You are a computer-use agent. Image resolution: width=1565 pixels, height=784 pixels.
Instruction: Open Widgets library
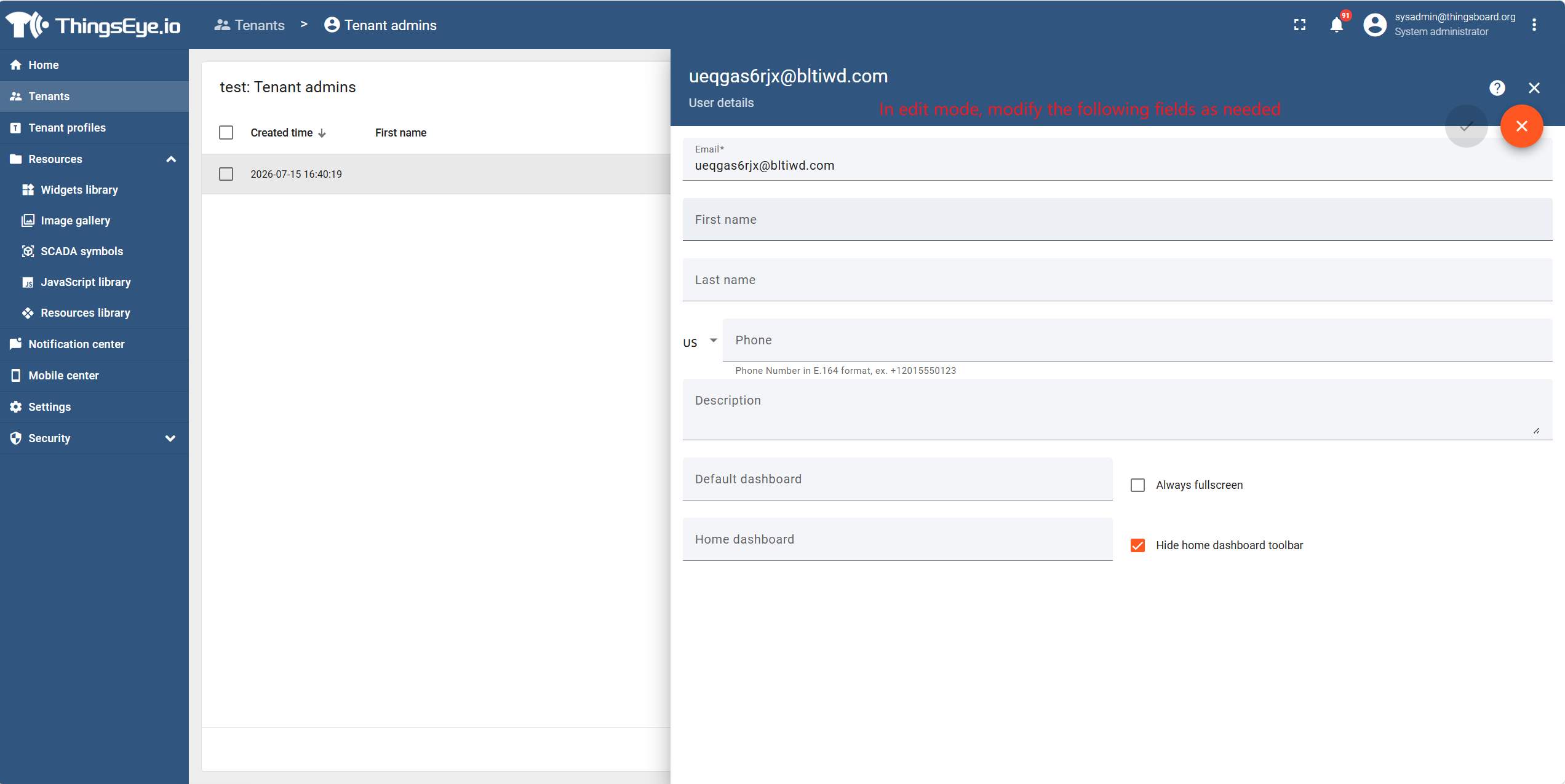click(x=94, y=190)
